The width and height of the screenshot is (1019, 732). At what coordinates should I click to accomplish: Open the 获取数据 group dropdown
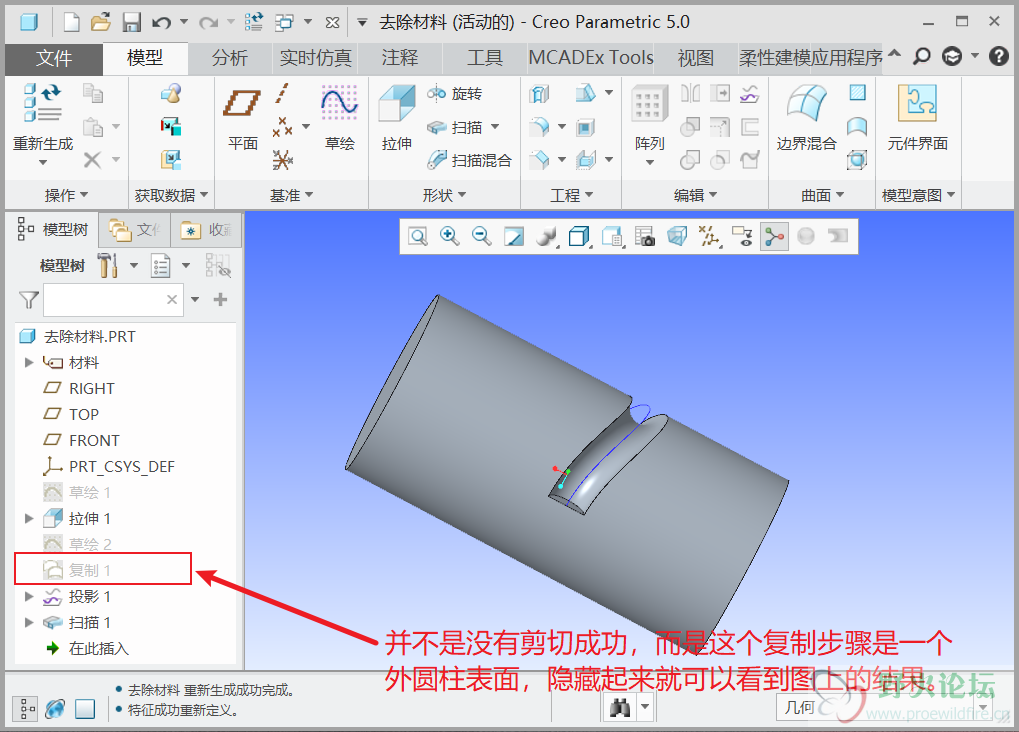click(171, 195)
